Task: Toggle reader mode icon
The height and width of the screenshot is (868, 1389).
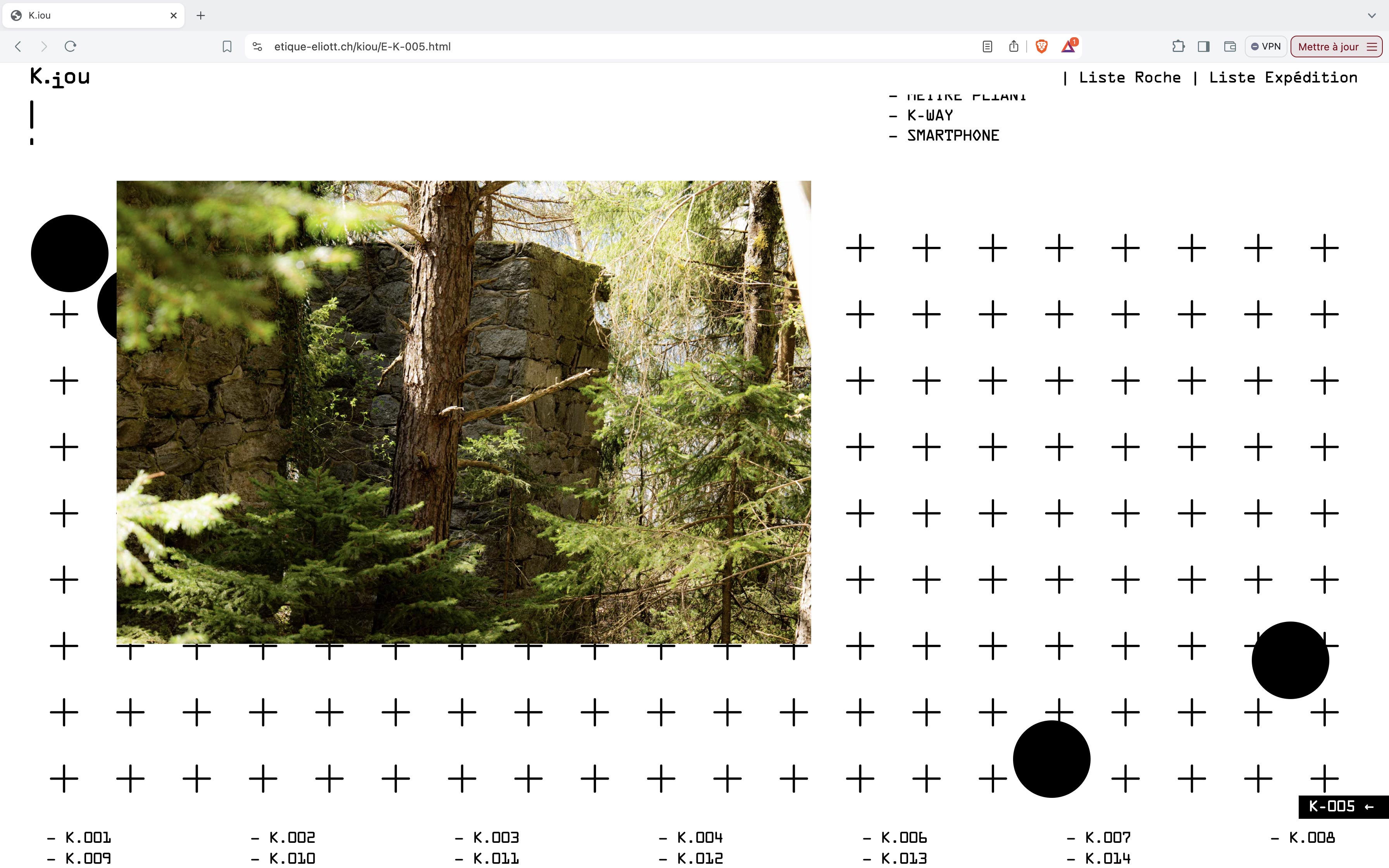Action: 987,46
